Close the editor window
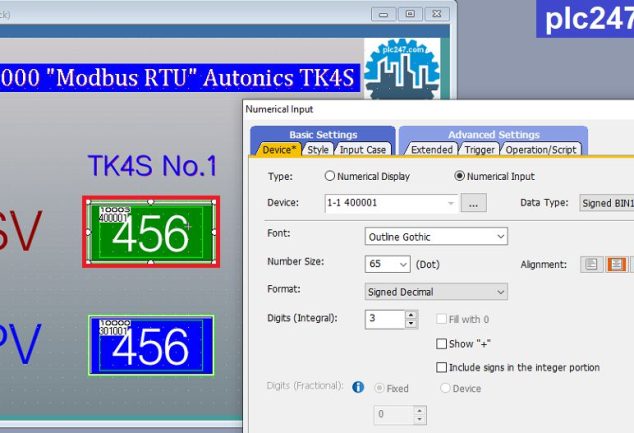The width and height of the screenshot is (634, 433). coord(437,14)
